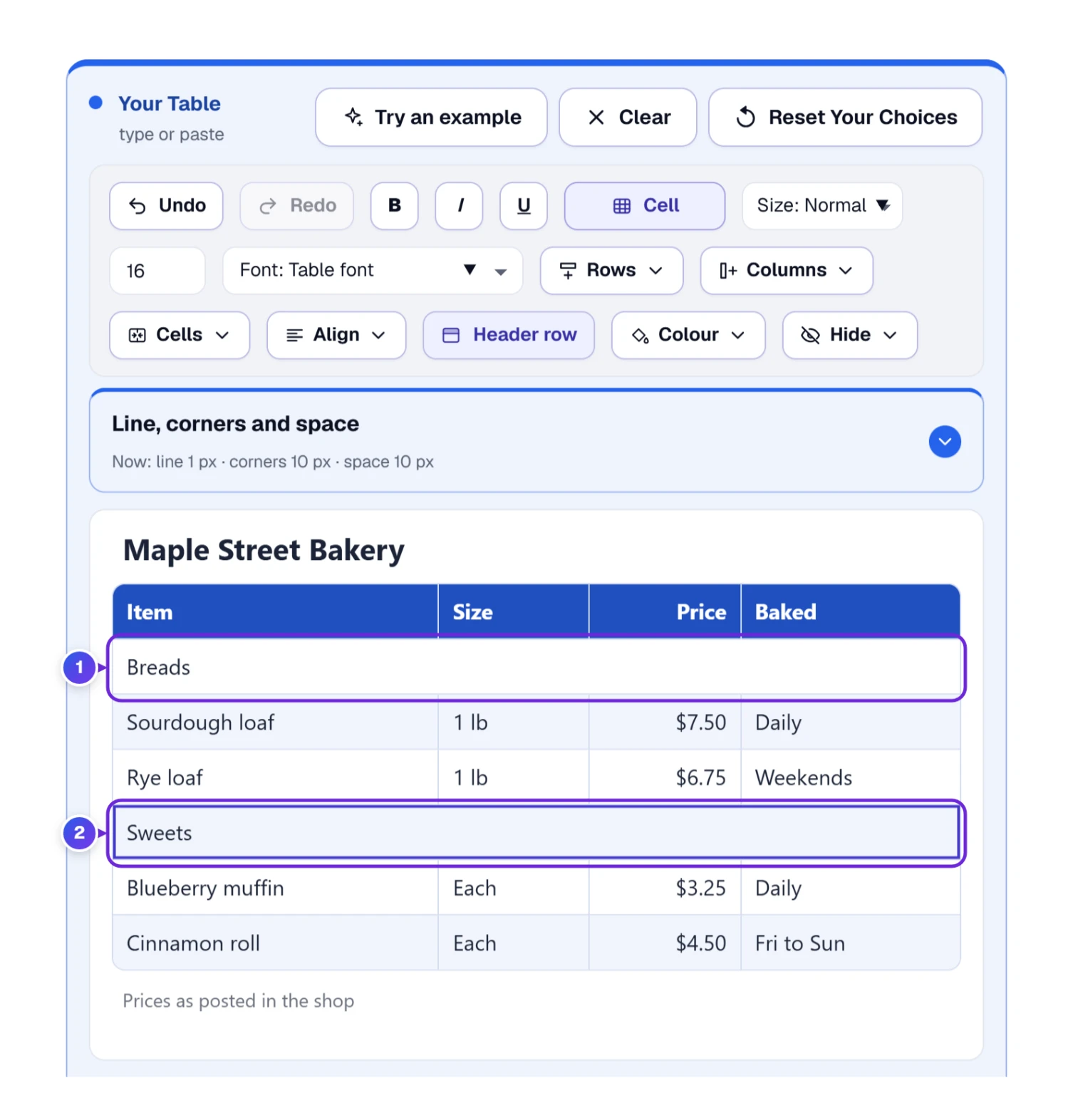Image resolution: width=1073 pixels, height=1120 pixels.
Task: Toggle underline formatting
Action: [524, 206]
